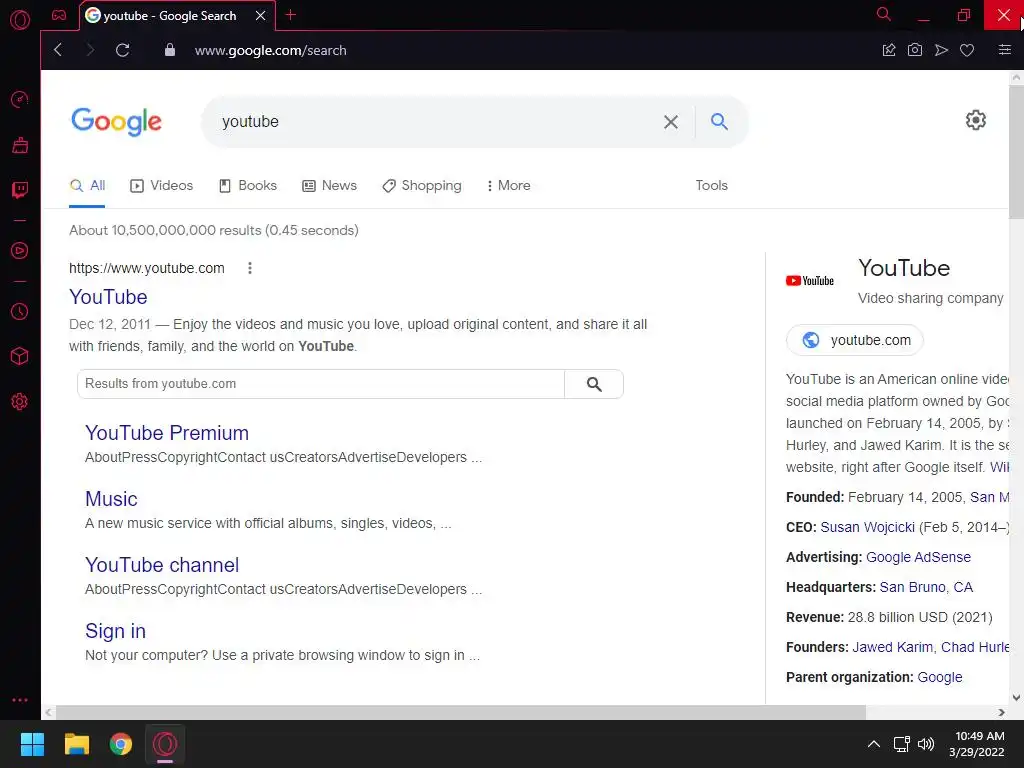The height and width of the screenshot is (768, 1024).
Task: Open Jawed Karim founder link
Action: (892, 647)
